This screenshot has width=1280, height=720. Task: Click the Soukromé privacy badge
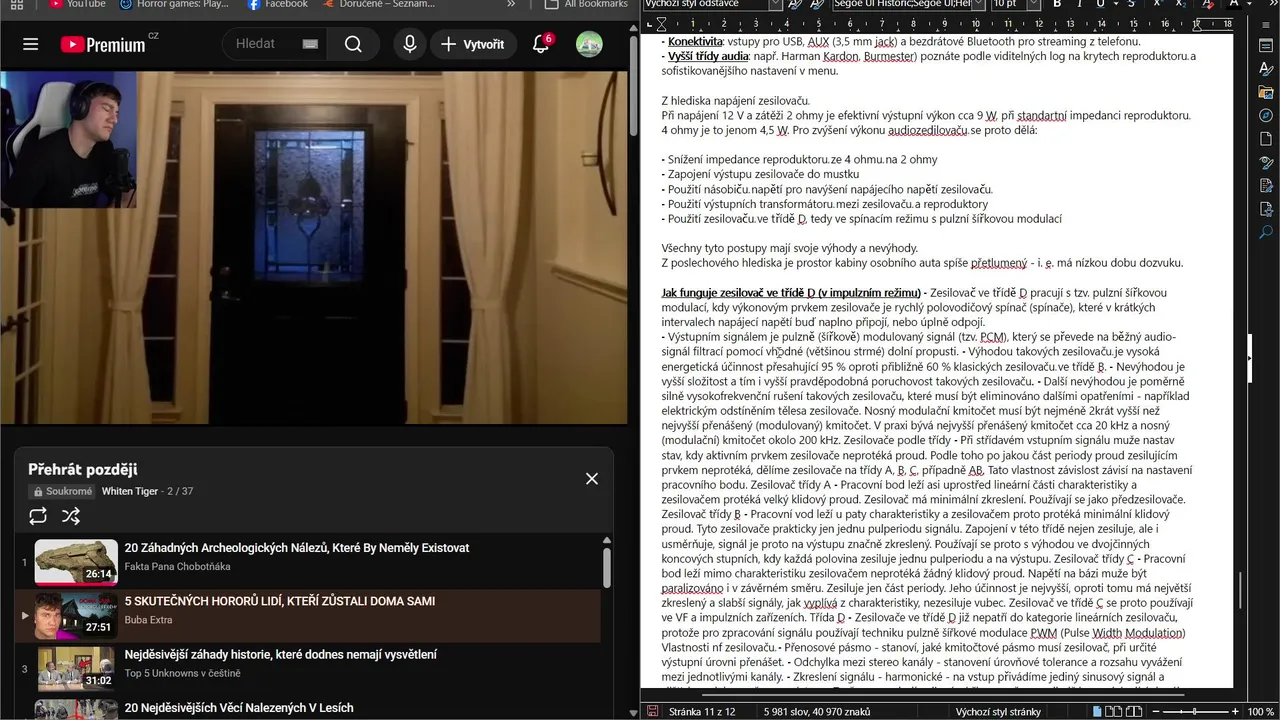tap(62, 491)
